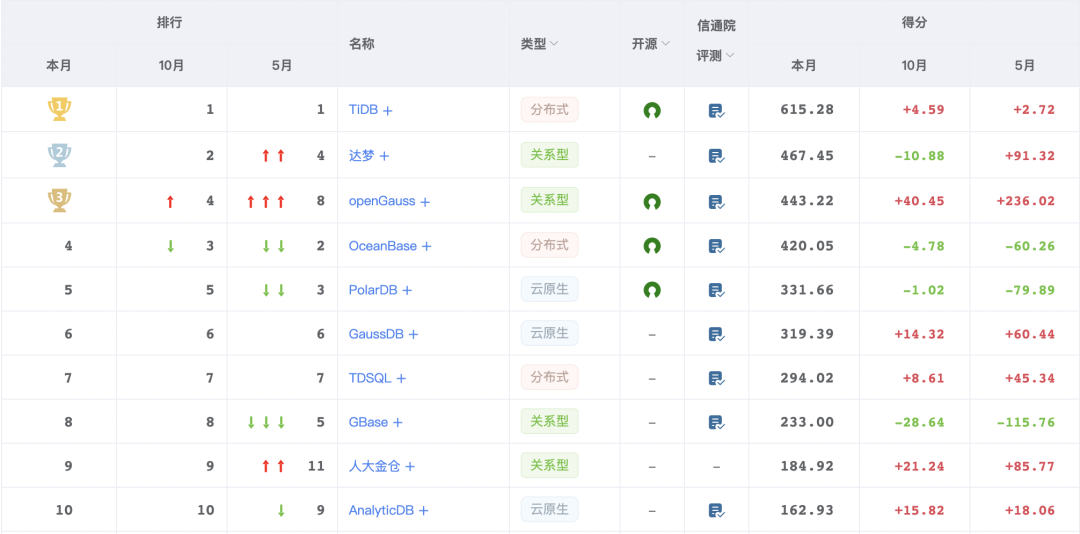Click the bronze third-place trophy icon
The width and height of the screenshot is (1080, 534).
59,200
